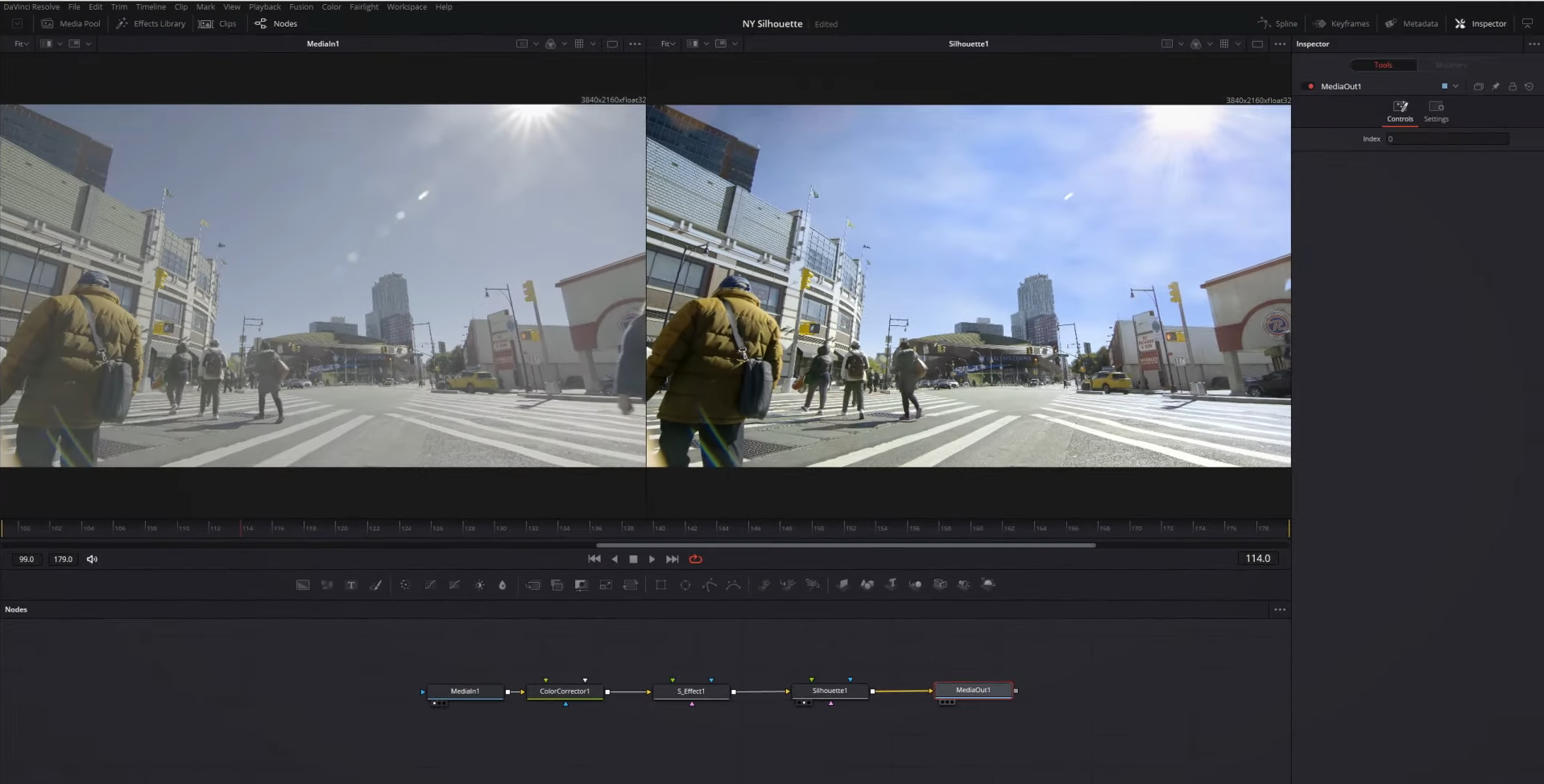1544x784 pixels.
Task: Open the right viewer Fit zoom dropdown
Action: (668, 43)
